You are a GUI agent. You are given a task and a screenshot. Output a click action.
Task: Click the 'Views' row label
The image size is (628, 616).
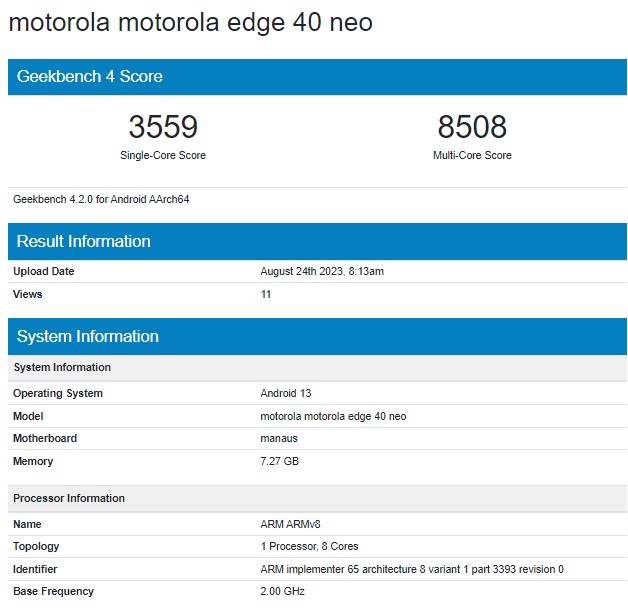point(28,294)
